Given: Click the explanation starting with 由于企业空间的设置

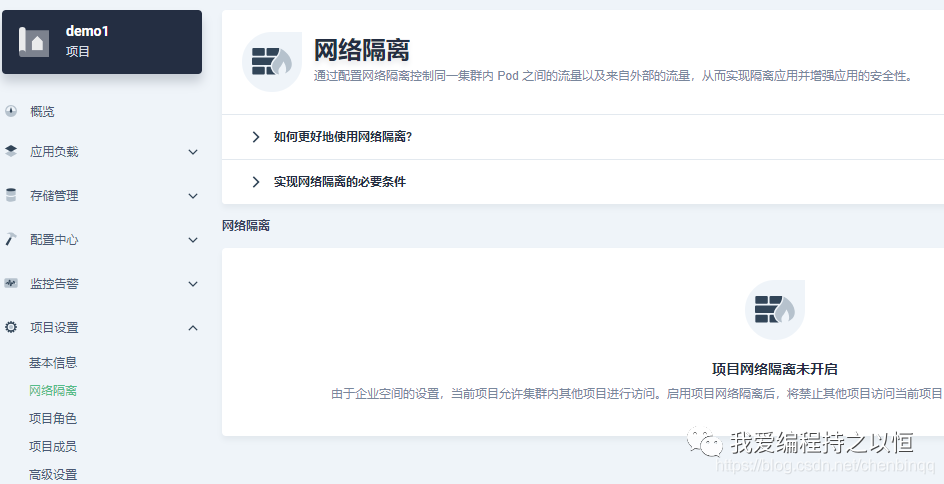Looking at the screenshot, I should pyautogui.click(x=637, y=394).
